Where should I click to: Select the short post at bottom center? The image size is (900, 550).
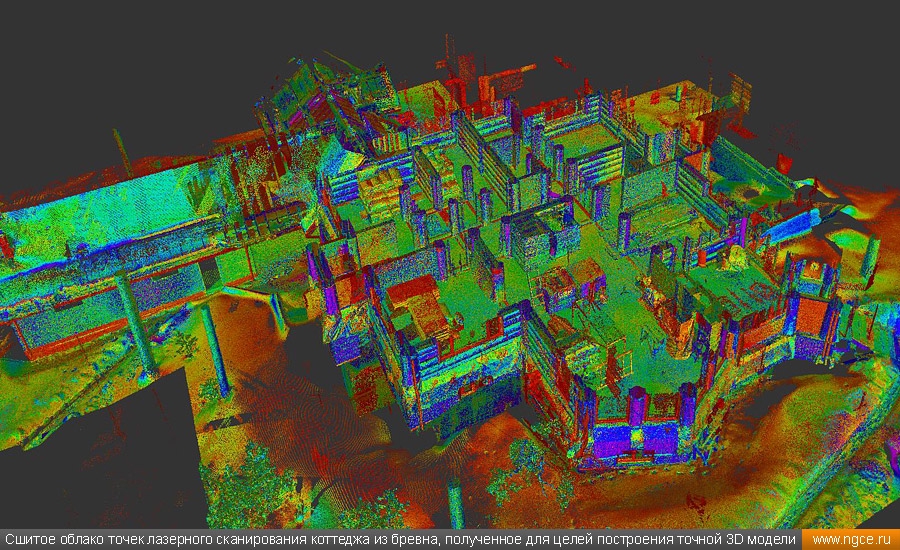pos(455,502)
